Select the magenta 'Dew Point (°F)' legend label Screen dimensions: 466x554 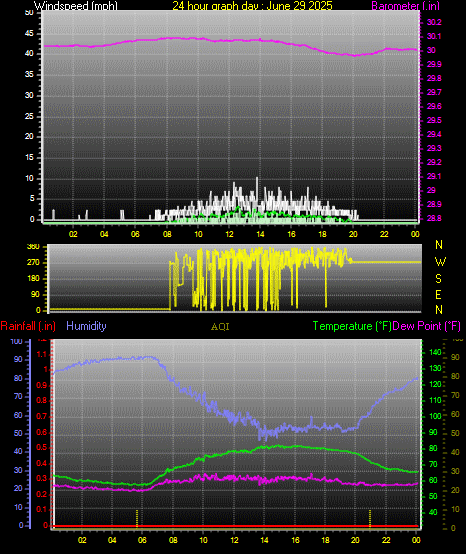pyautogui.click(x=426, y=326)
